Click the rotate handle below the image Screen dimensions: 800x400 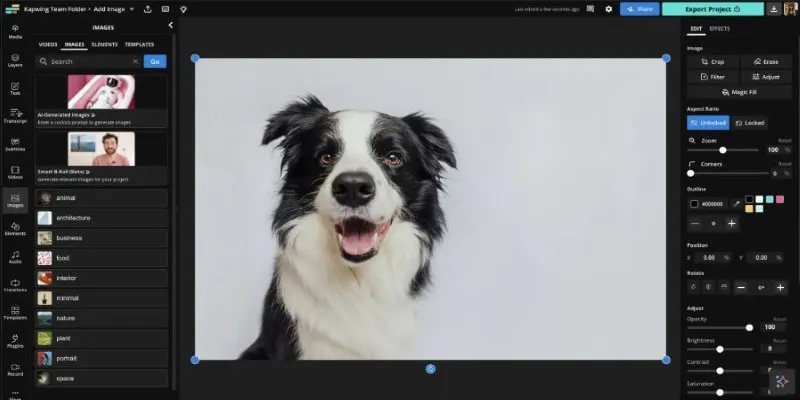(431, 369)
